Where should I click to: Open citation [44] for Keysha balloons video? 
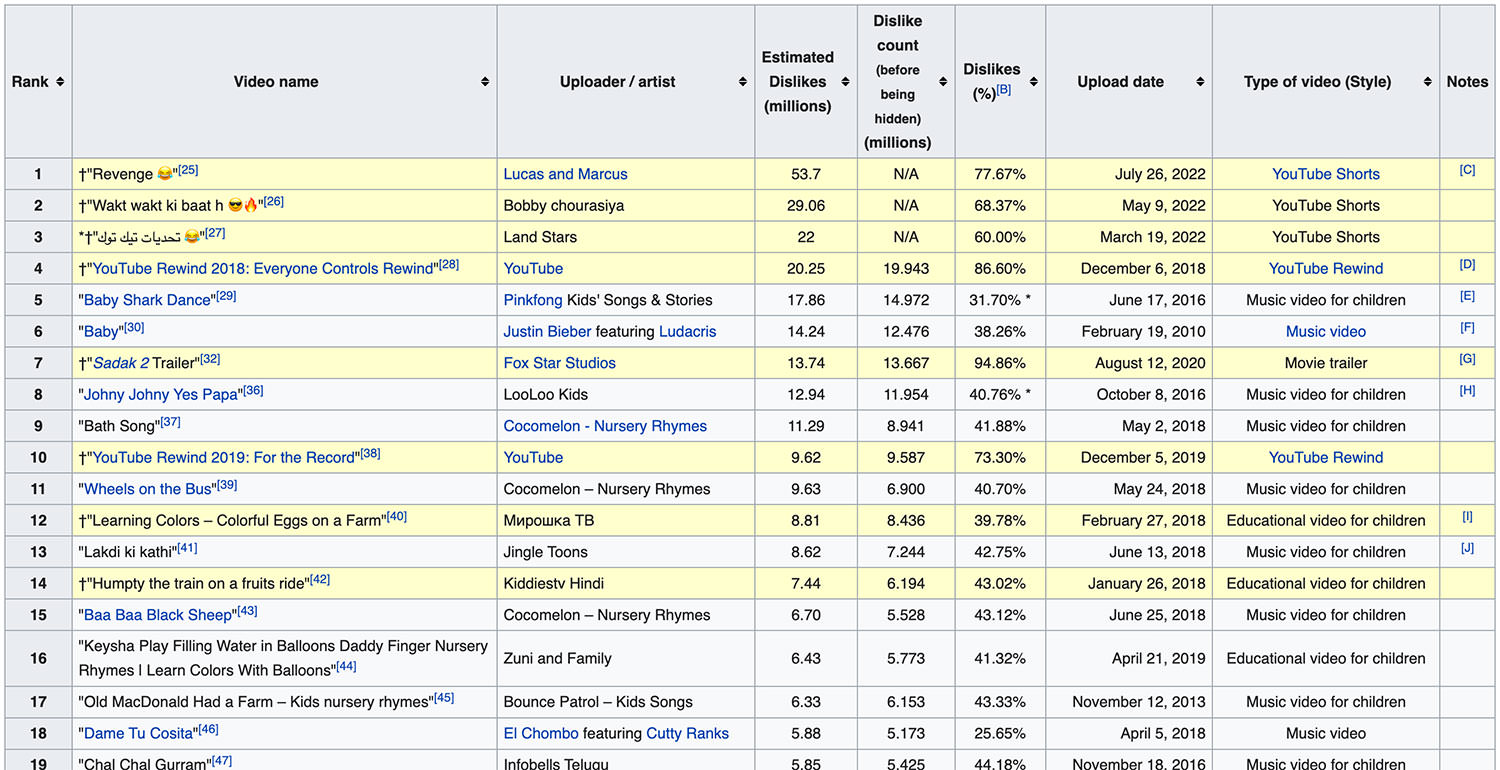[346, 666]
